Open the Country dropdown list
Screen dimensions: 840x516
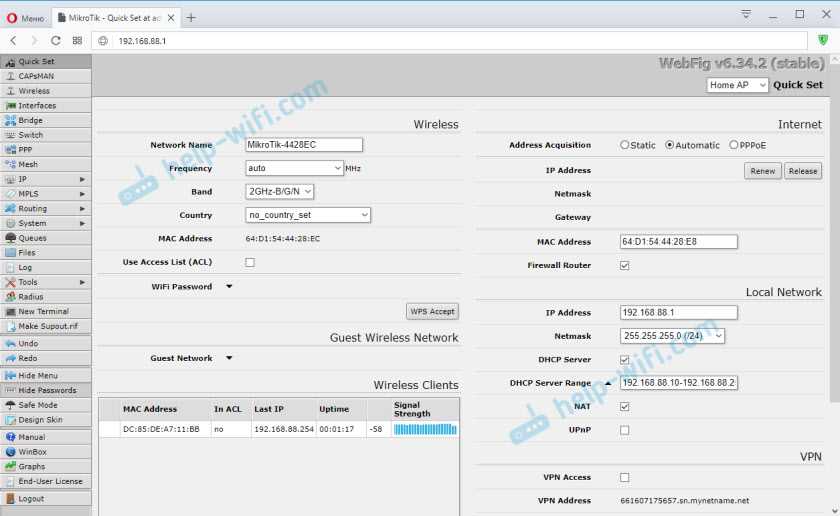pos(308,215)
